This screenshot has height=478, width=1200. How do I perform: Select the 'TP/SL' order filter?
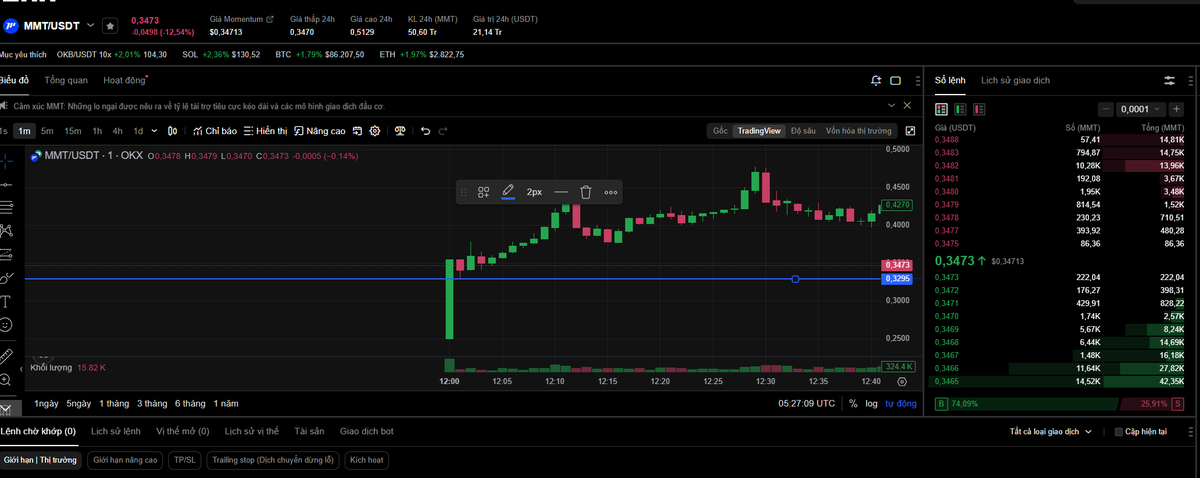[x=184, y=460]
